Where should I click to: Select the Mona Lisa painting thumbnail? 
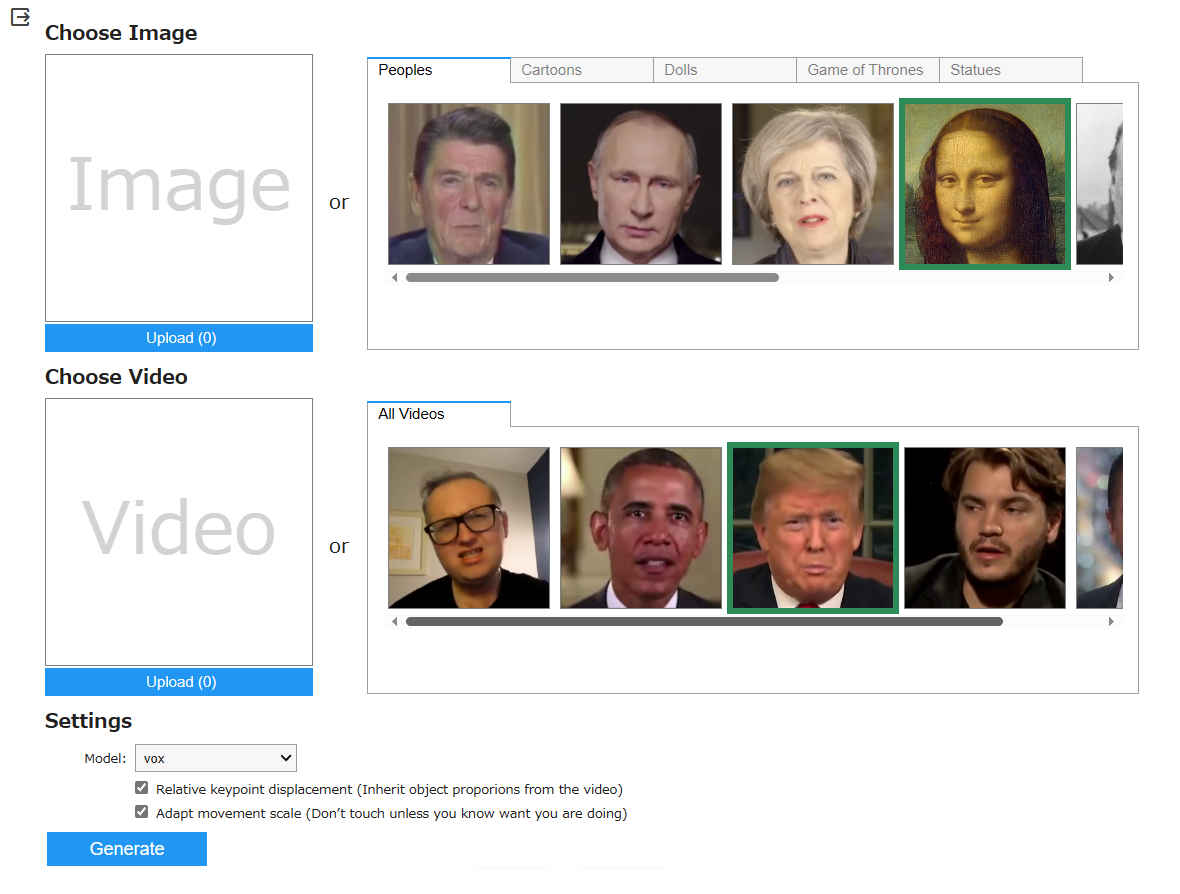[x=984, y=184]
